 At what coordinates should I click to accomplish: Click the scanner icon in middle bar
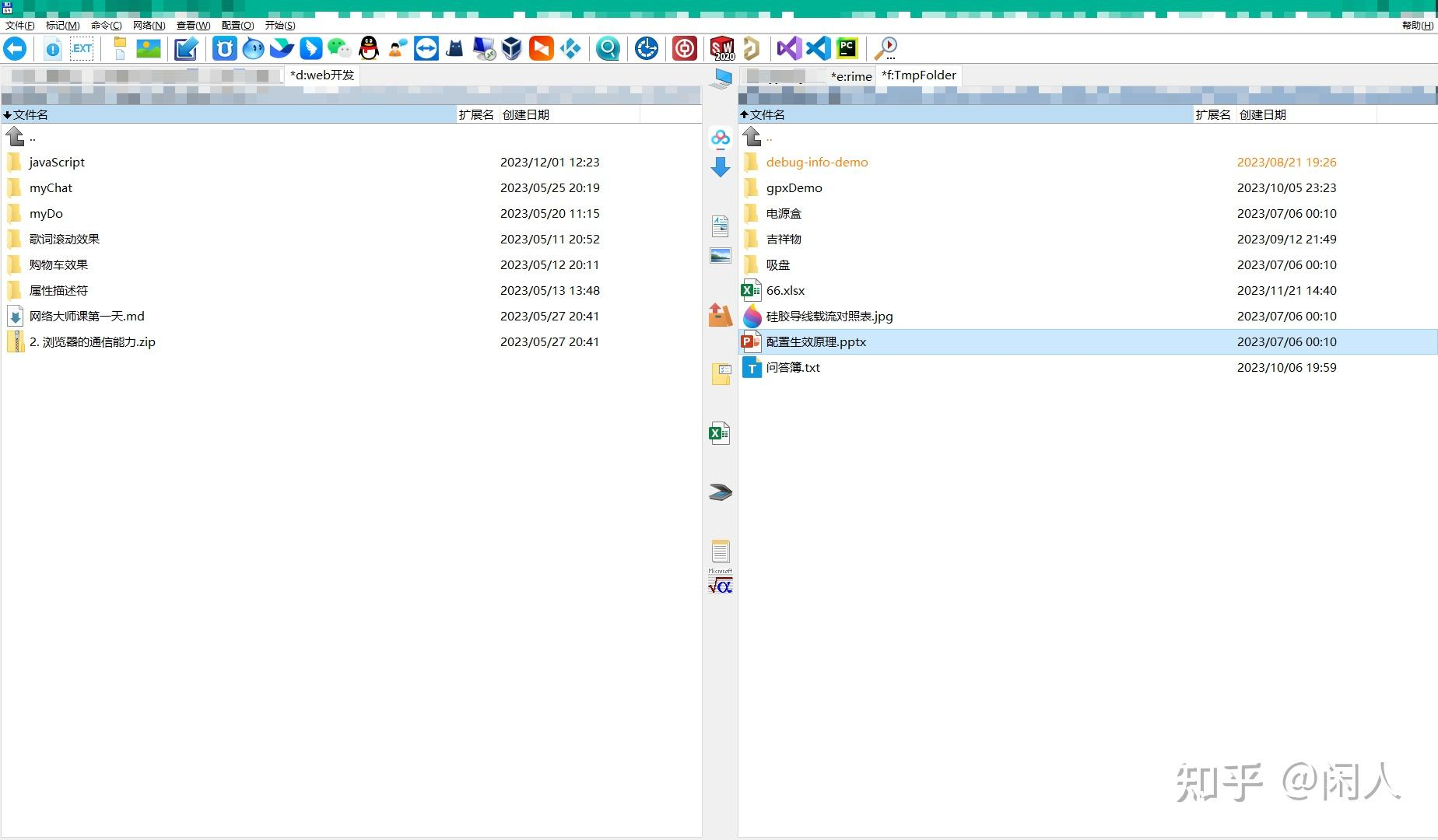(721, 492)
